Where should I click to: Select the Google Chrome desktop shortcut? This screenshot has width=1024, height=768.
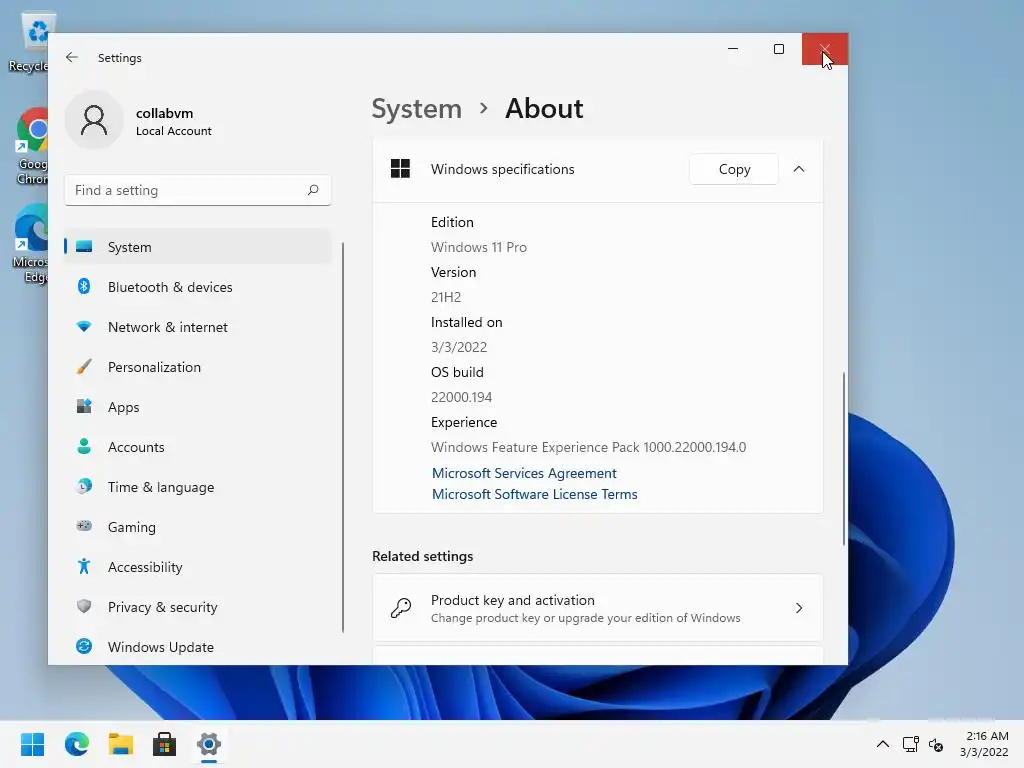tap(31, 147)
